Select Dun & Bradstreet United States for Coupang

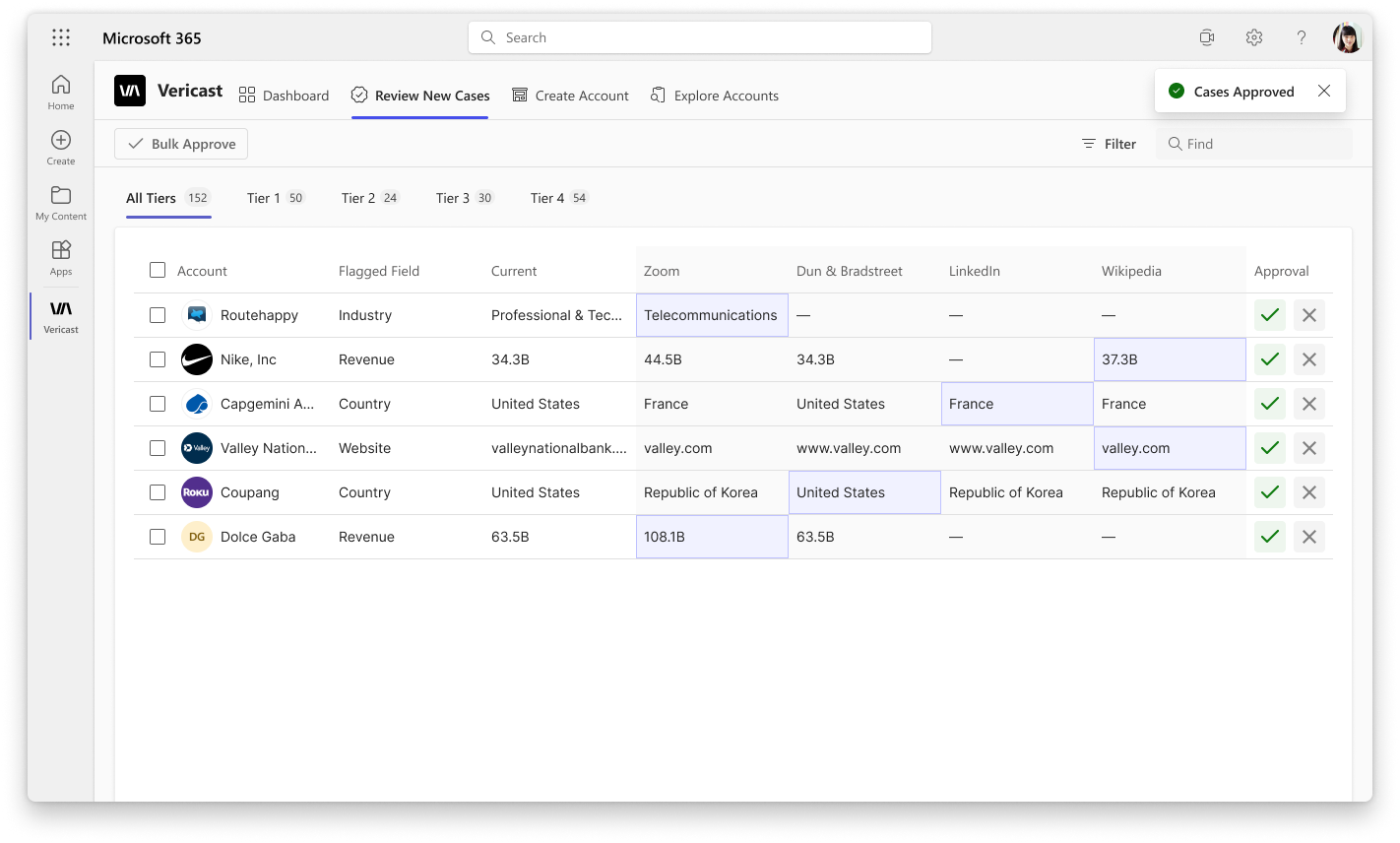[864, 492]
